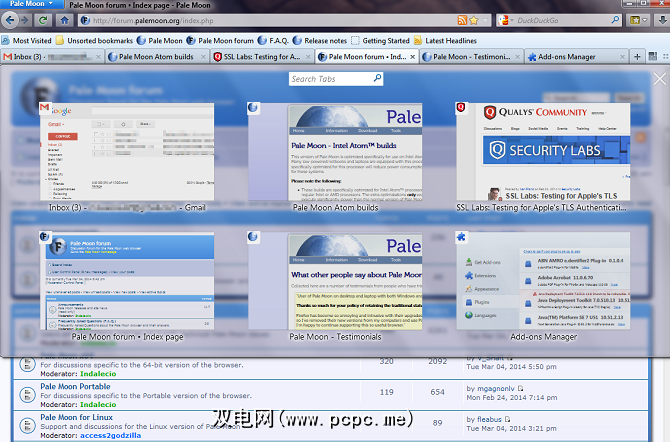
Task: Bookmark this page with the star icon
Action: pyautogui.click(x=473, y=20)
